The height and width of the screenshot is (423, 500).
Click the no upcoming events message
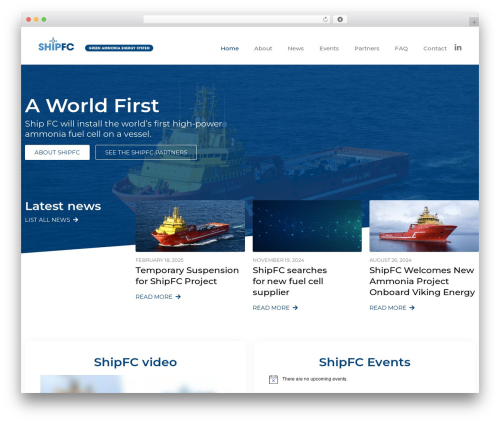click(x=315, y=379)
